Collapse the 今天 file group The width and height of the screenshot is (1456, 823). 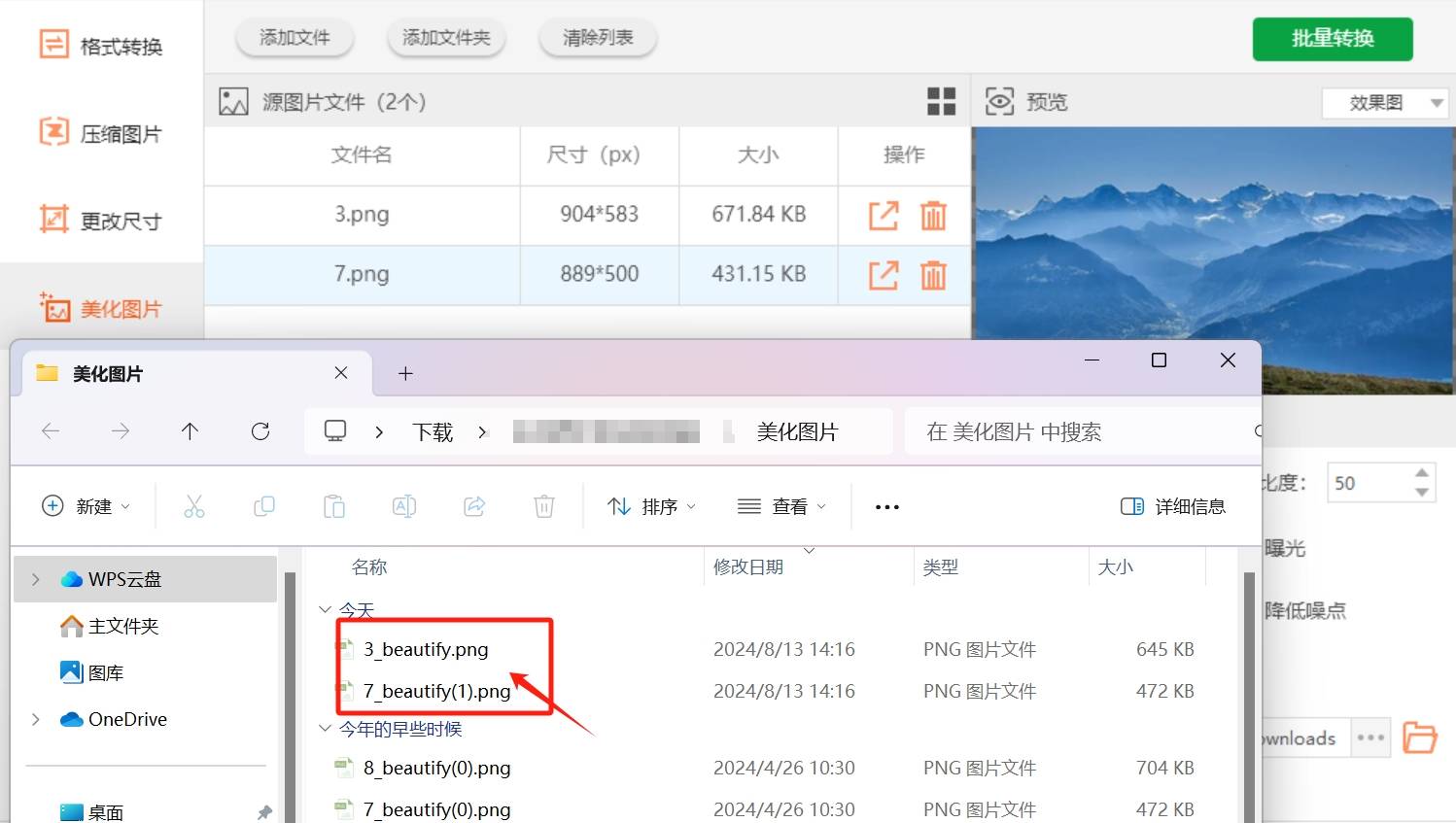325,609
